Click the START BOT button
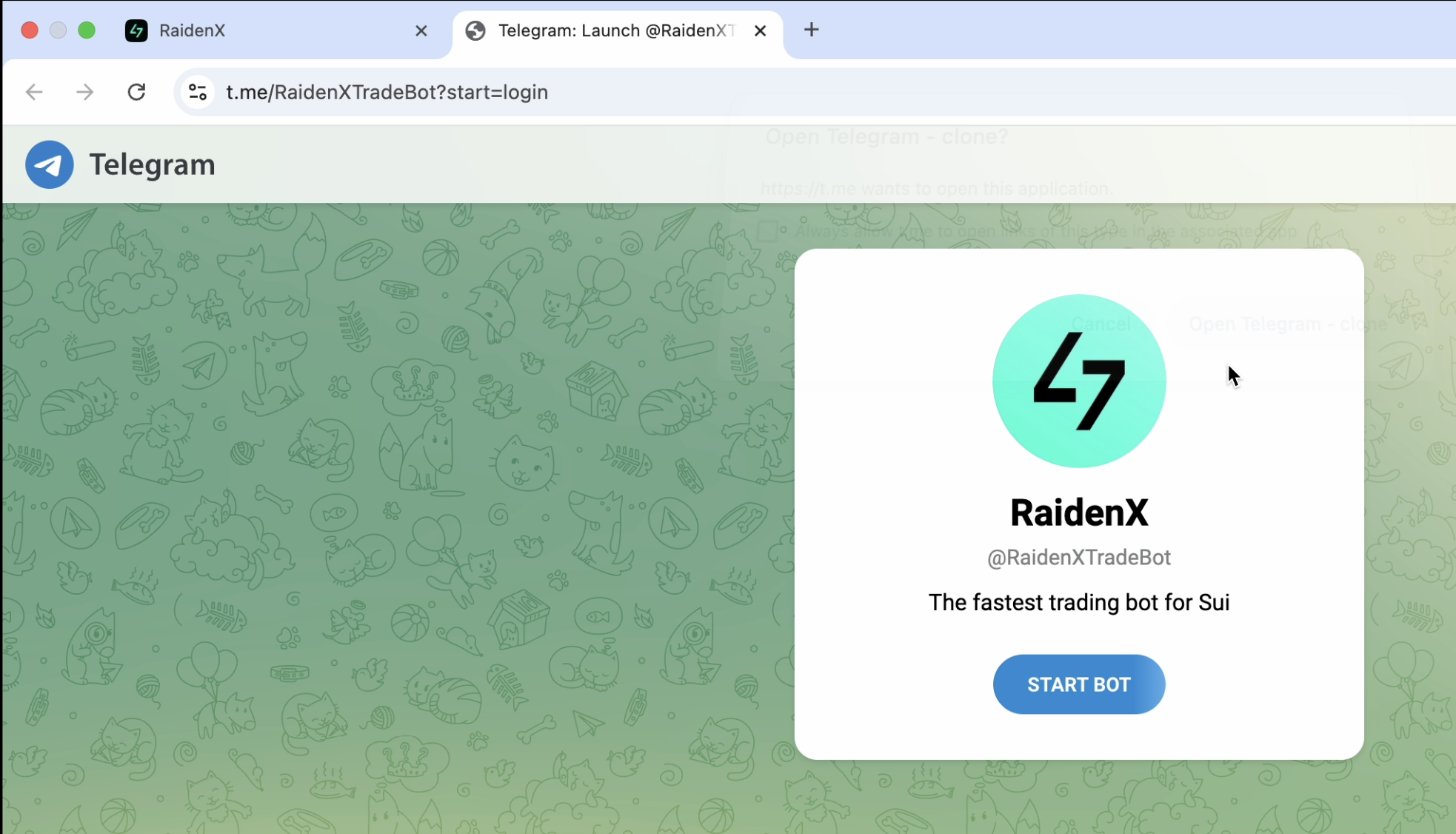The image size is (1456, 834). point(1078,684)
